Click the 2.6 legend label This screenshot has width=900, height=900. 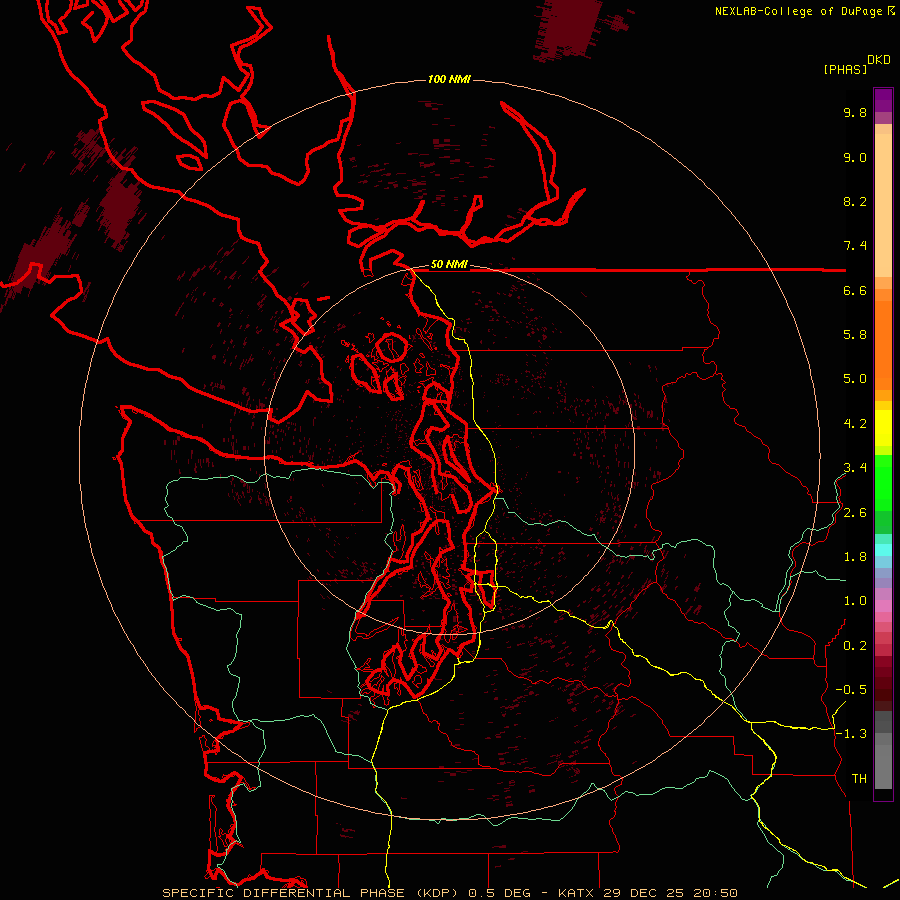click(855, 513)
